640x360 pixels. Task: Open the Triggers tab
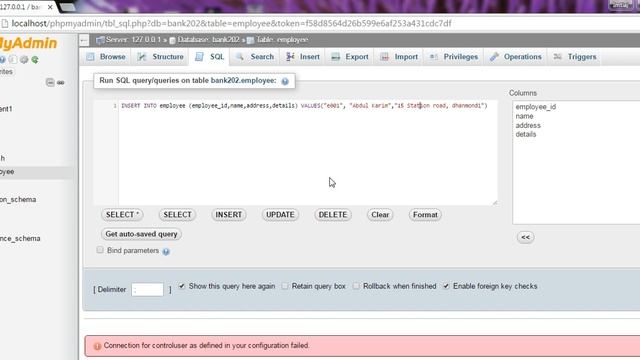click(x=576, y=57)
